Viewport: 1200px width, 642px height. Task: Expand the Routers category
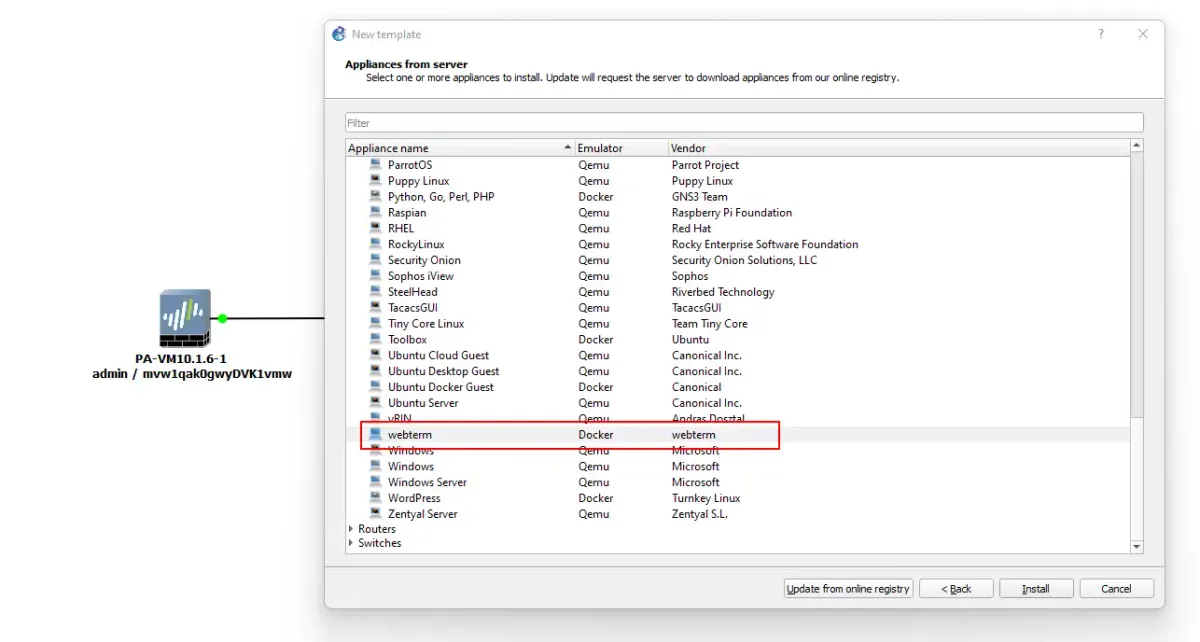[x=351, y=529]
